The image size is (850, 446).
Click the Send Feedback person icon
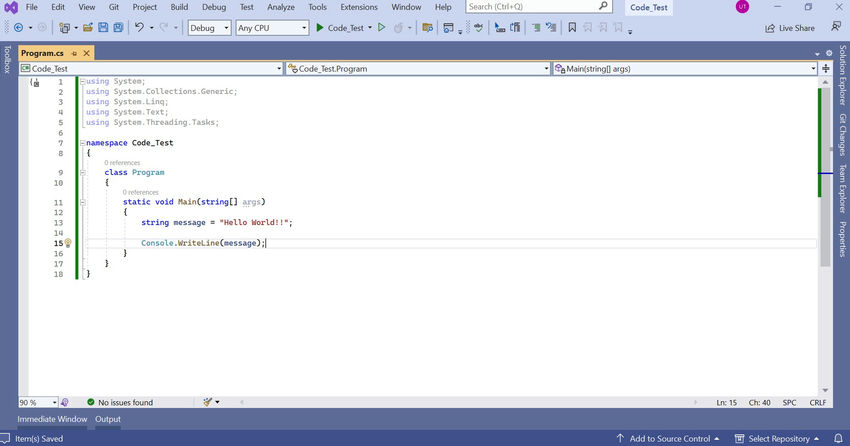[x=836, y=28]
